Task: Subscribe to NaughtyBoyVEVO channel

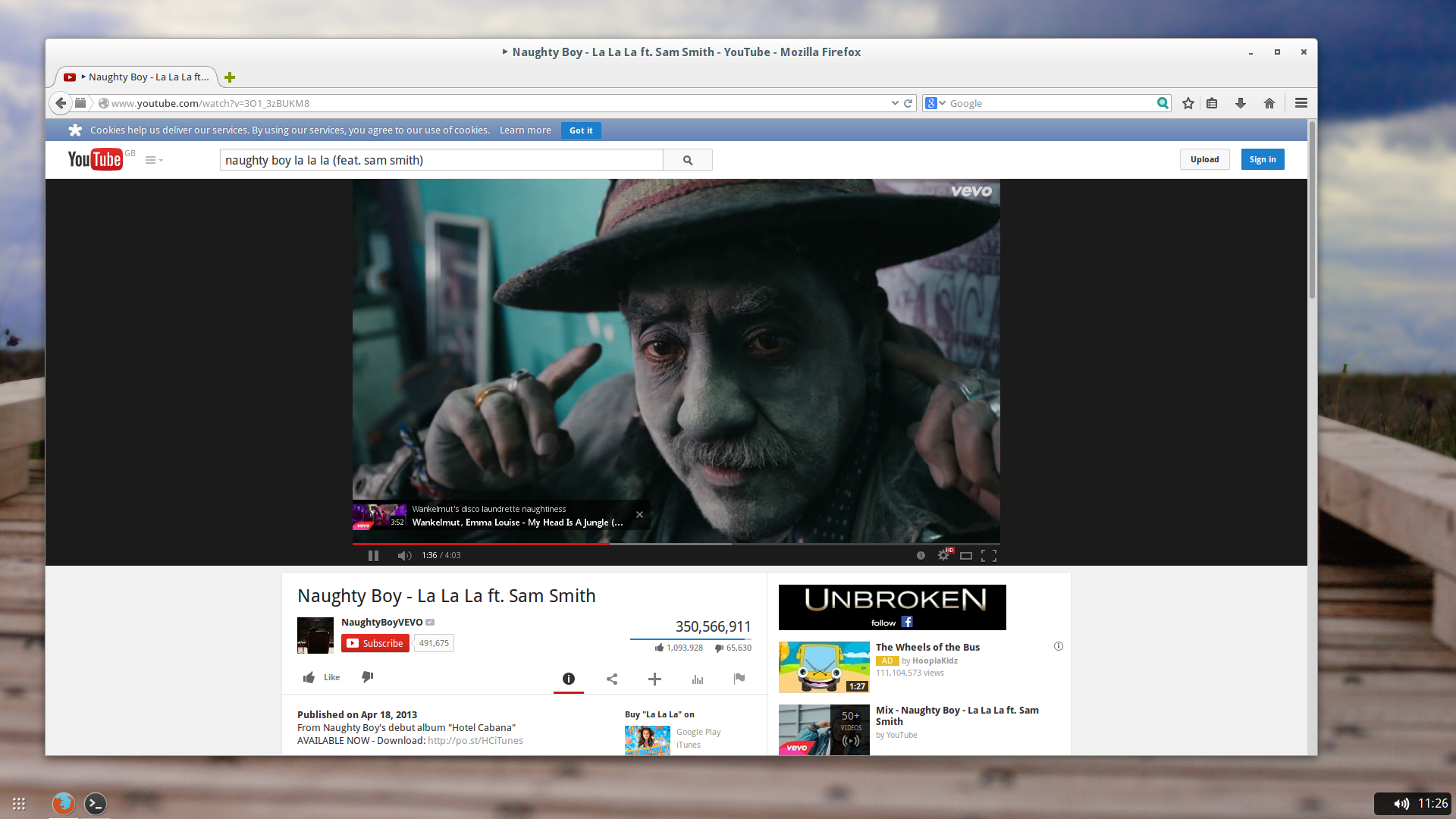Action: (x=375, y=643)
